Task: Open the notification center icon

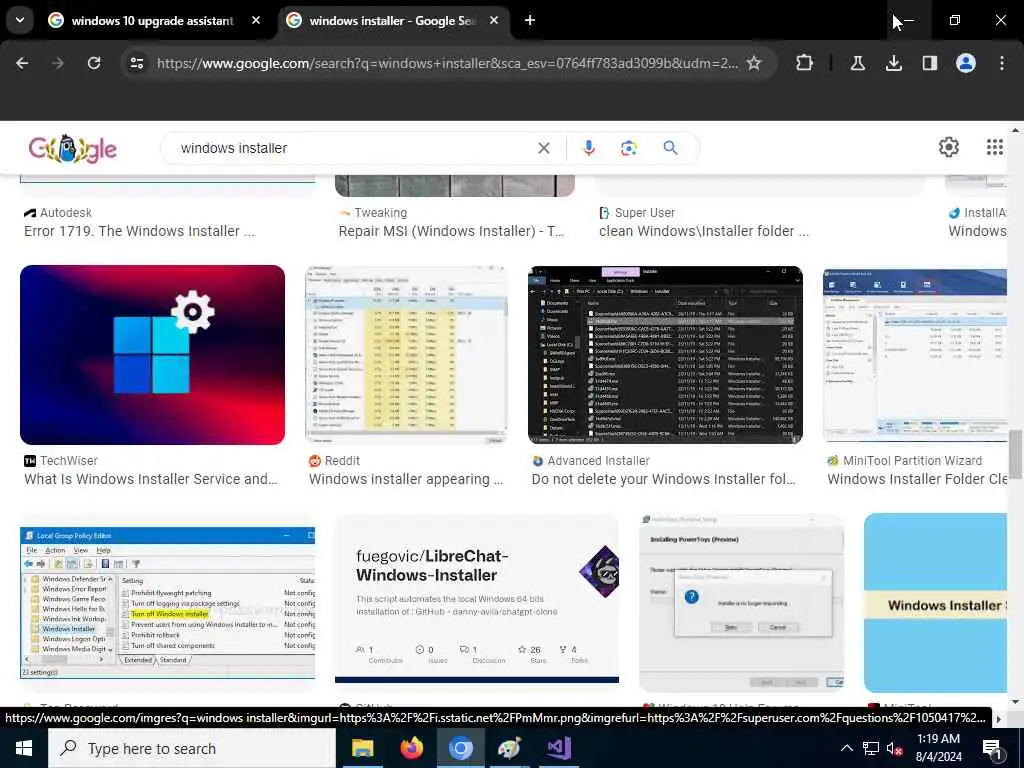Action: [x=993, y=749]
